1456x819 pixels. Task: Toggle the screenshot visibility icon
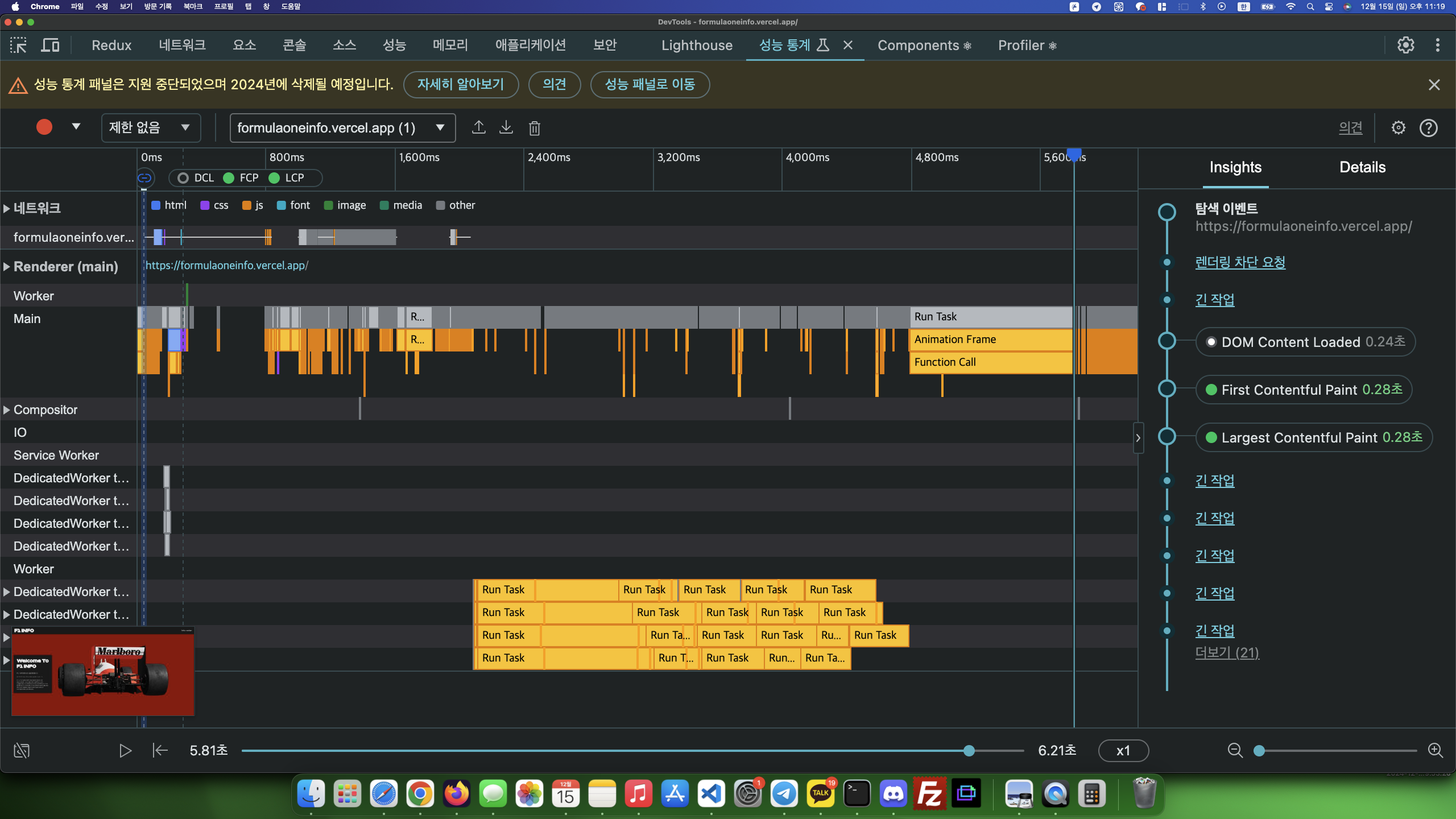click(22, 751)
